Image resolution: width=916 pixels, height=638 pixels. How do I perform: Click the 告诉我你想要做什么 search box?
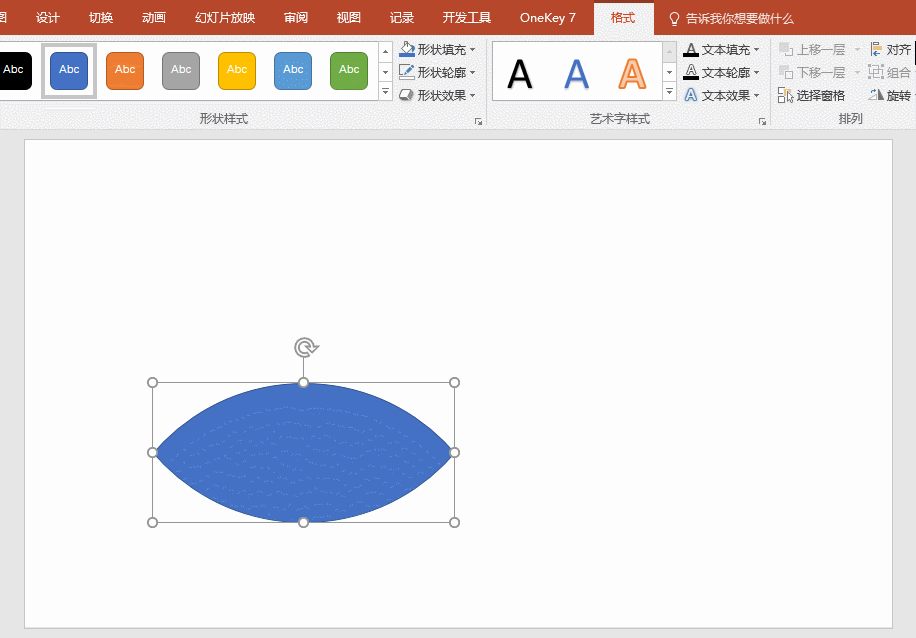pyautogui.click(x=731, y=19)
